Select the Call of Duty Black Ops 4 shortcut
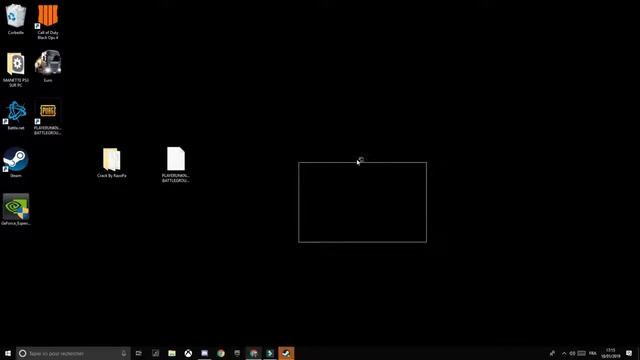Screen dimensions: 640x360 [x=48, y=21]
